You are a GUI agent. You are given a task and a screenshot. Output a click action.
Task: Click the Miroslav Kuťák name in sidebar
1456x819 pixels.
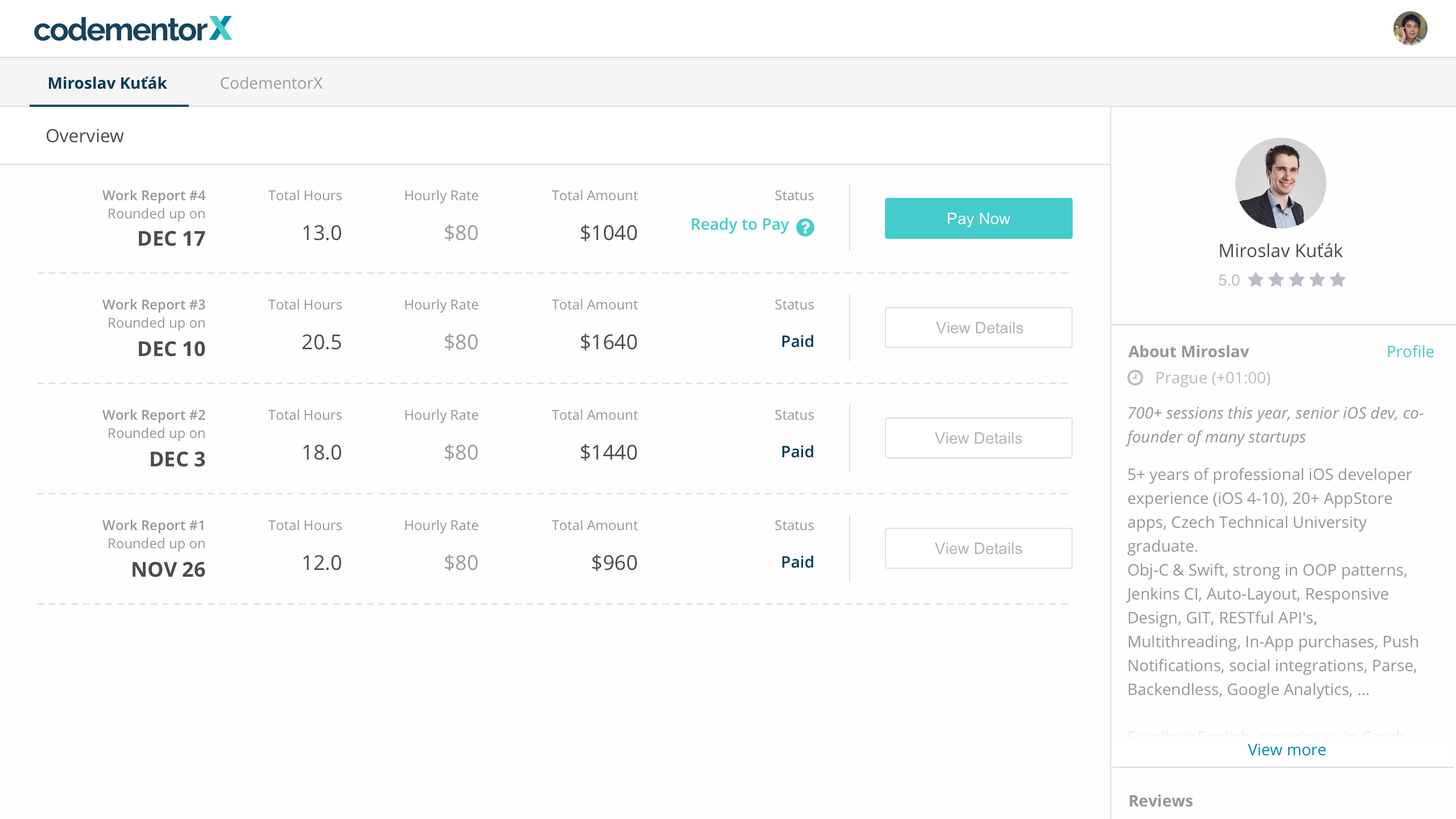coord(1280,251)
